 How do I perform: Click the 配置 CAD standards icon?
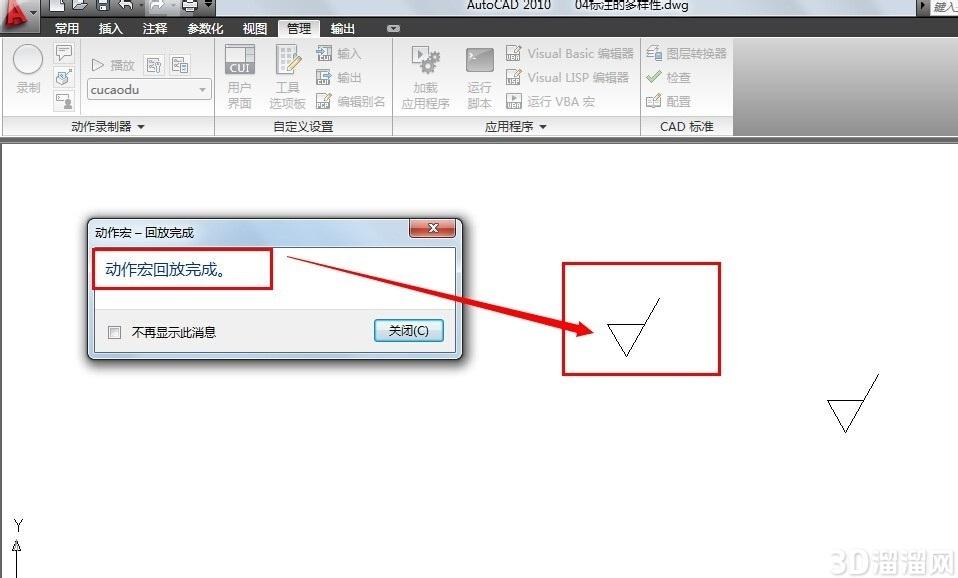(654, 101)
